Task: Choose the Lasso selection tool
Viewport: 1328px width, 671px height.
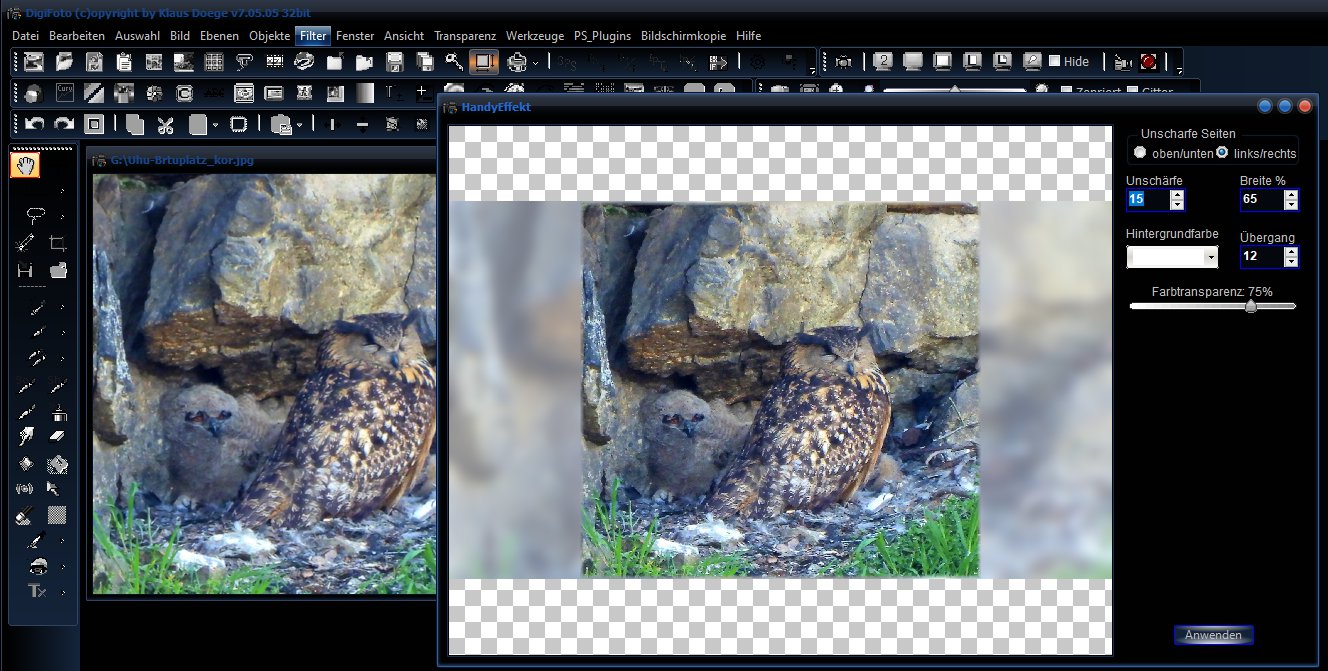Action: (x=36, y=214)
